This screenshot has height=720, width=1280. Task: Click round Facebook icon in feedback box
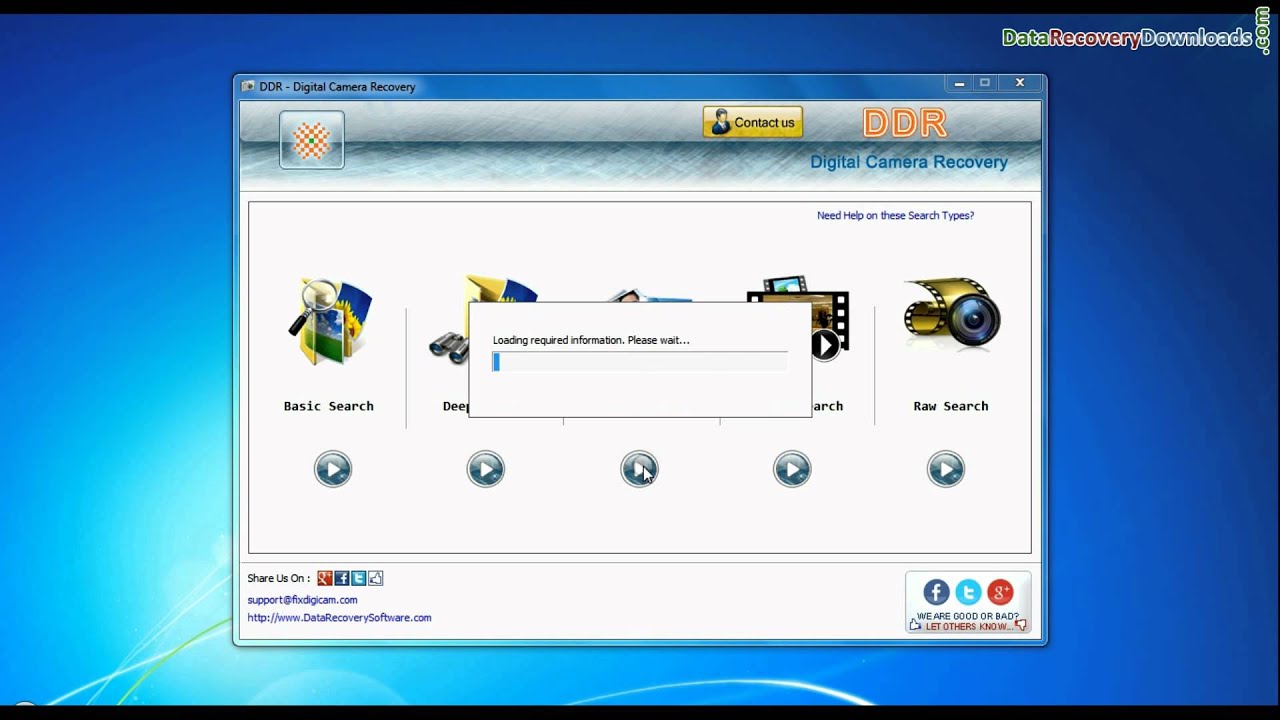tap(936, 592)
